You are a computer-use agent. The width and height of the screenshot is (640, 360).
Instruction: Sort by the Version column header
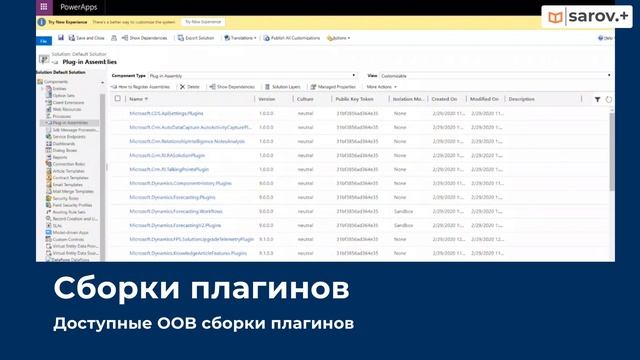tap(267, 99)
